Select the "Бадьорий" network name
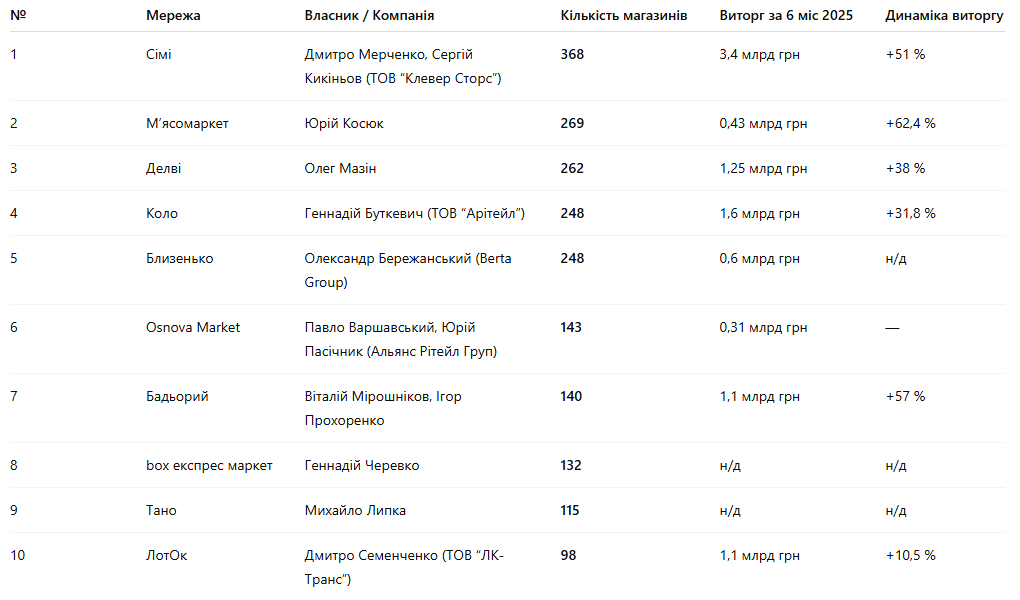This screenshot has height=600, width=1020. tap(177, 396)
